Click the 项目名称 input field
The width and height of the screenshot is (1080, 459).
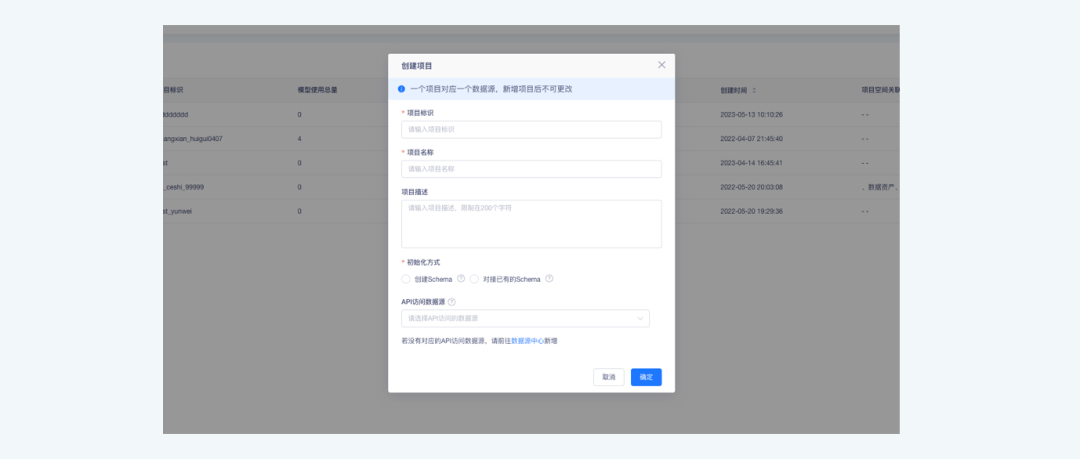531,169
